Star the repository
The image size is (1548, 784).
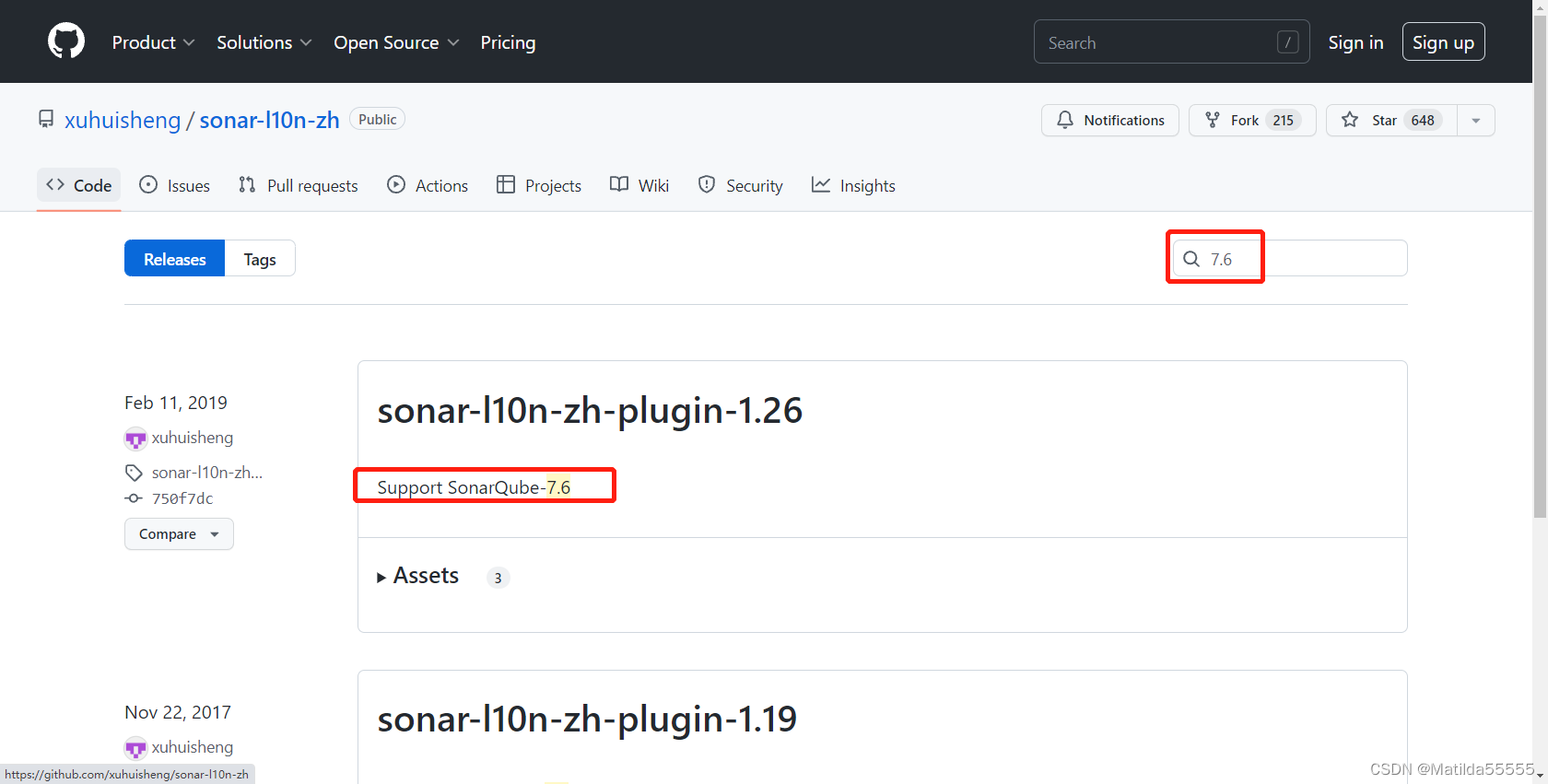pos(1390,121)
